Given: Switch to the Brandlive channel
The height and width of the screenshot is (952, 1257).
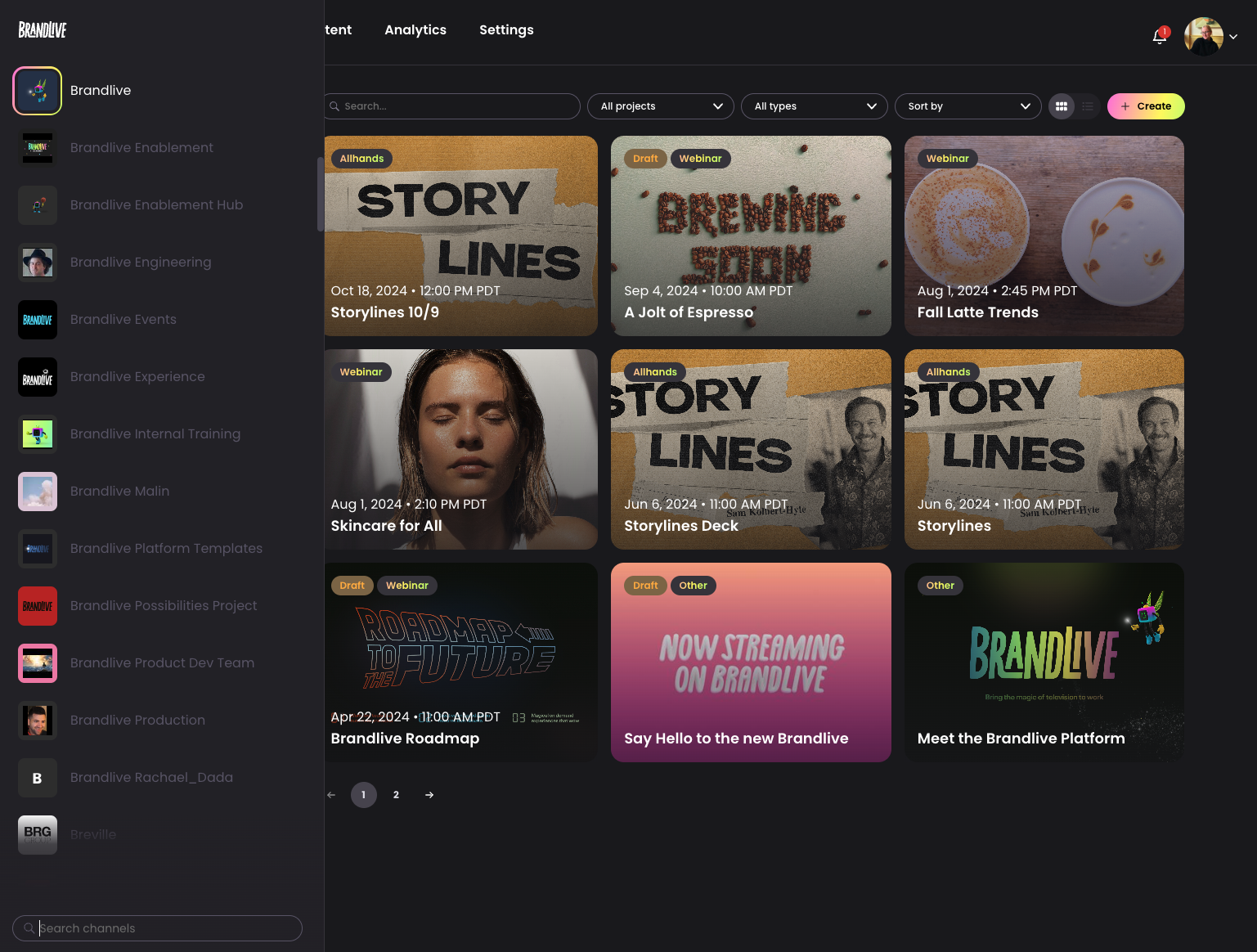Looking at the screenshot, I should pos(101,91).
